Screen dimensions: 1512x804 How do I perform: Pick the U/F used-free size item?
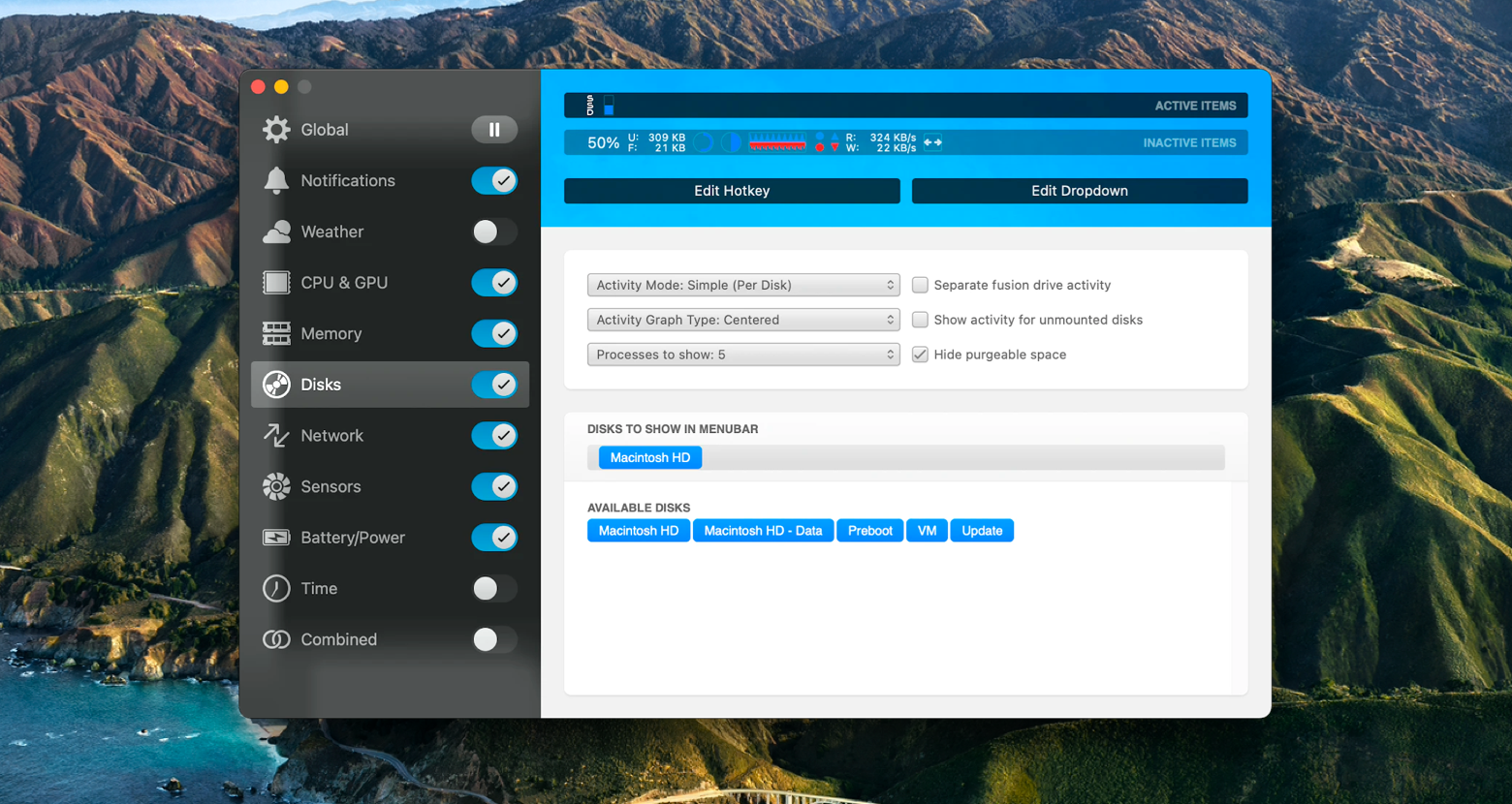point(656,142)
